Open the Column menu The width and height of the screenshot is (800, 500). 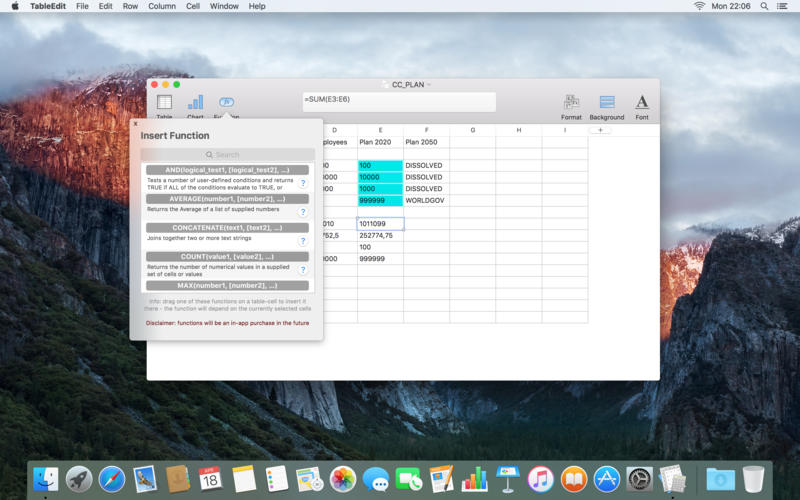point(162,6)
